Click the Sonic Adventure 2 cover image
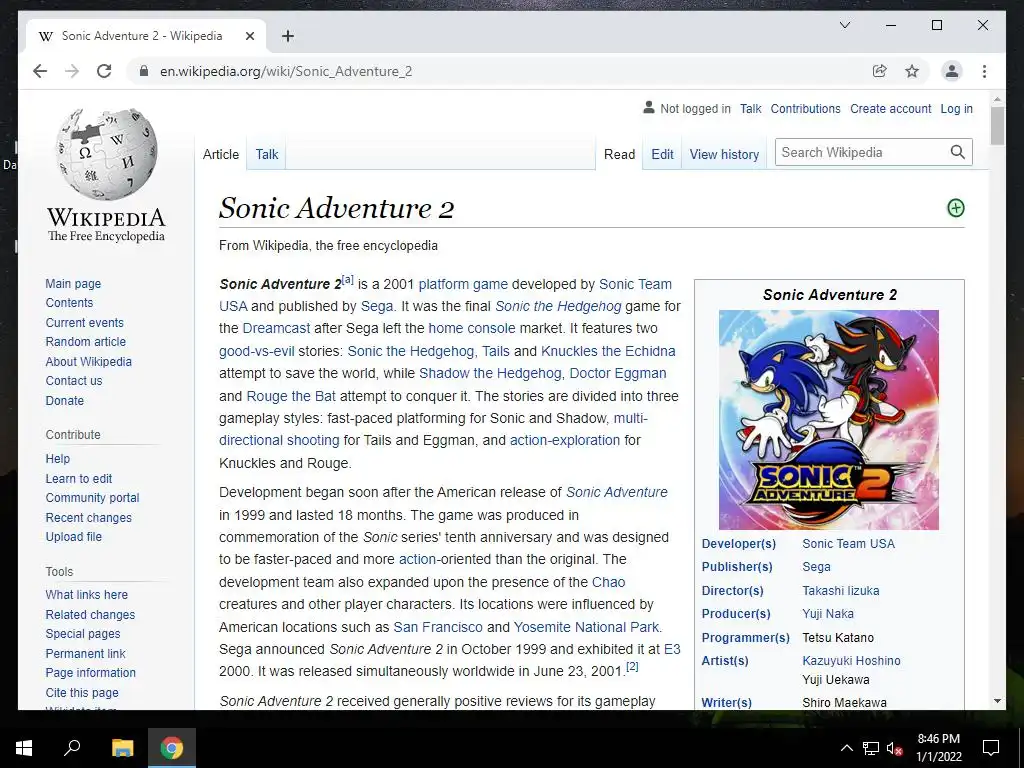The width and height of the screenshot is (1024, 768). click(829, 420)
